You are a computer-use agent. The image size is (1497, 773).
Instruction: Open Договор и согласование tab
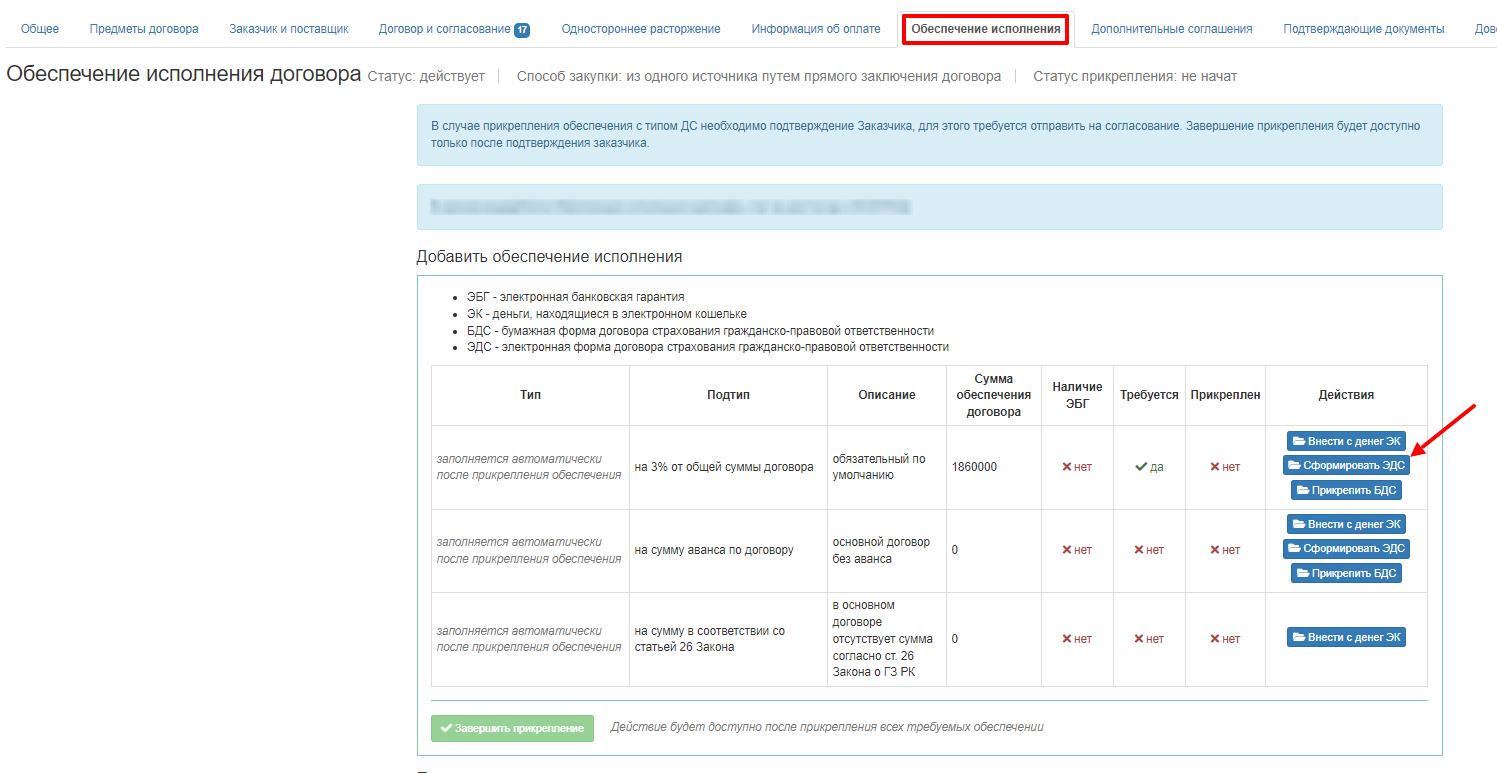444,29
